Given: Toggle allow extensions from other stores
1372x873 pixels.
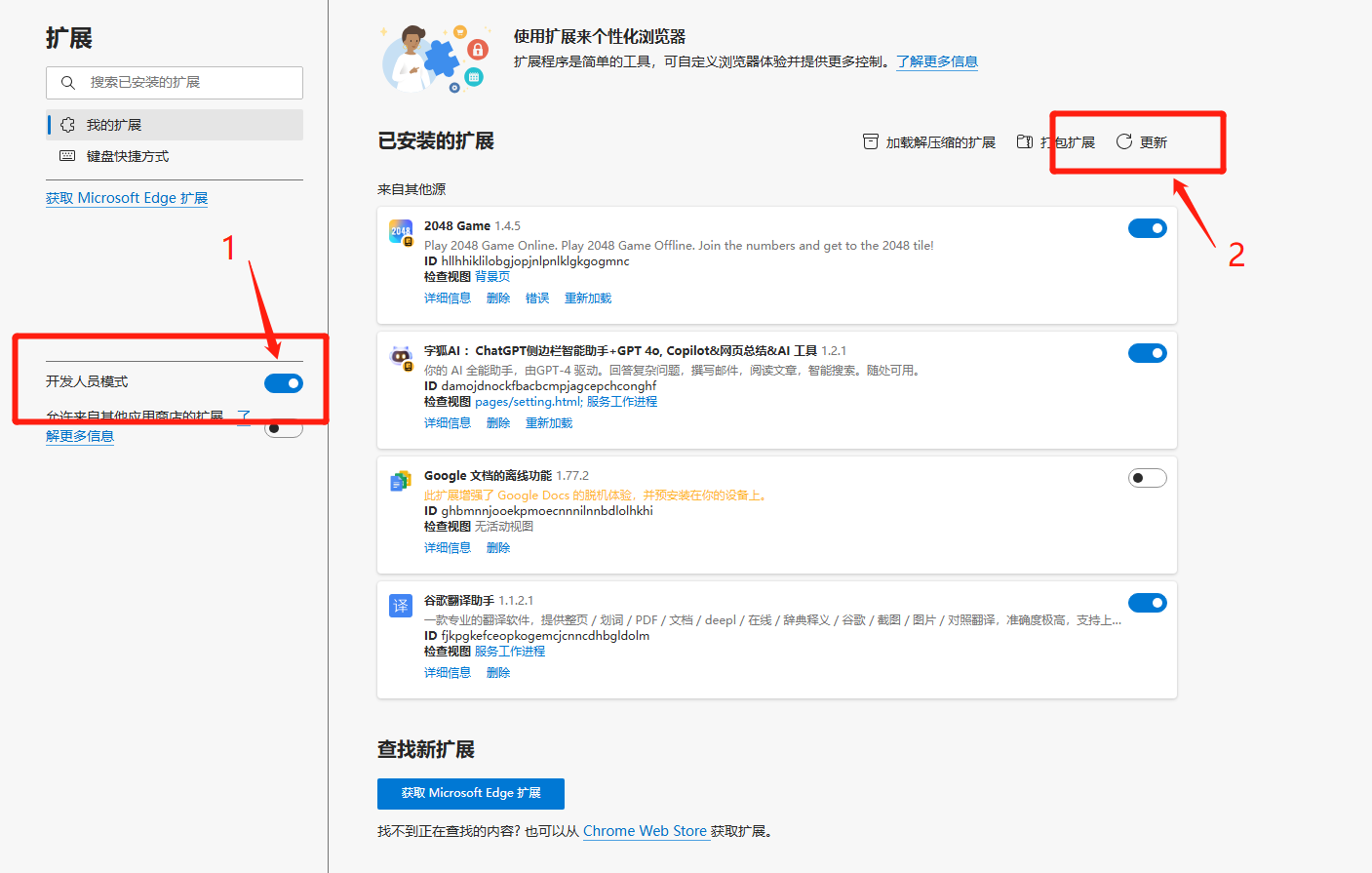Looking at the screenshot, I should (x=284, y=428).
